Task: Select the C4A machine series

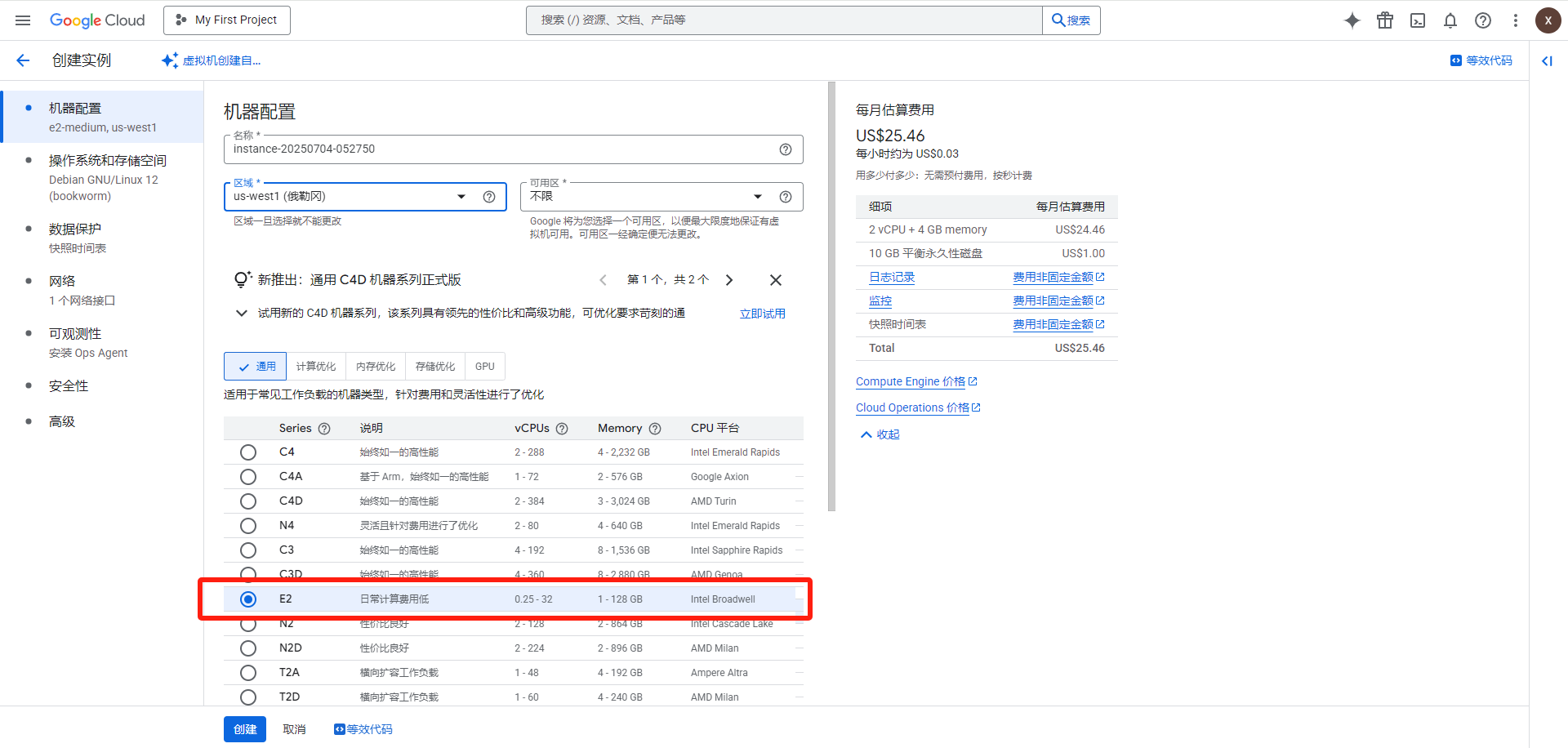Action: (x=248, y=477)
